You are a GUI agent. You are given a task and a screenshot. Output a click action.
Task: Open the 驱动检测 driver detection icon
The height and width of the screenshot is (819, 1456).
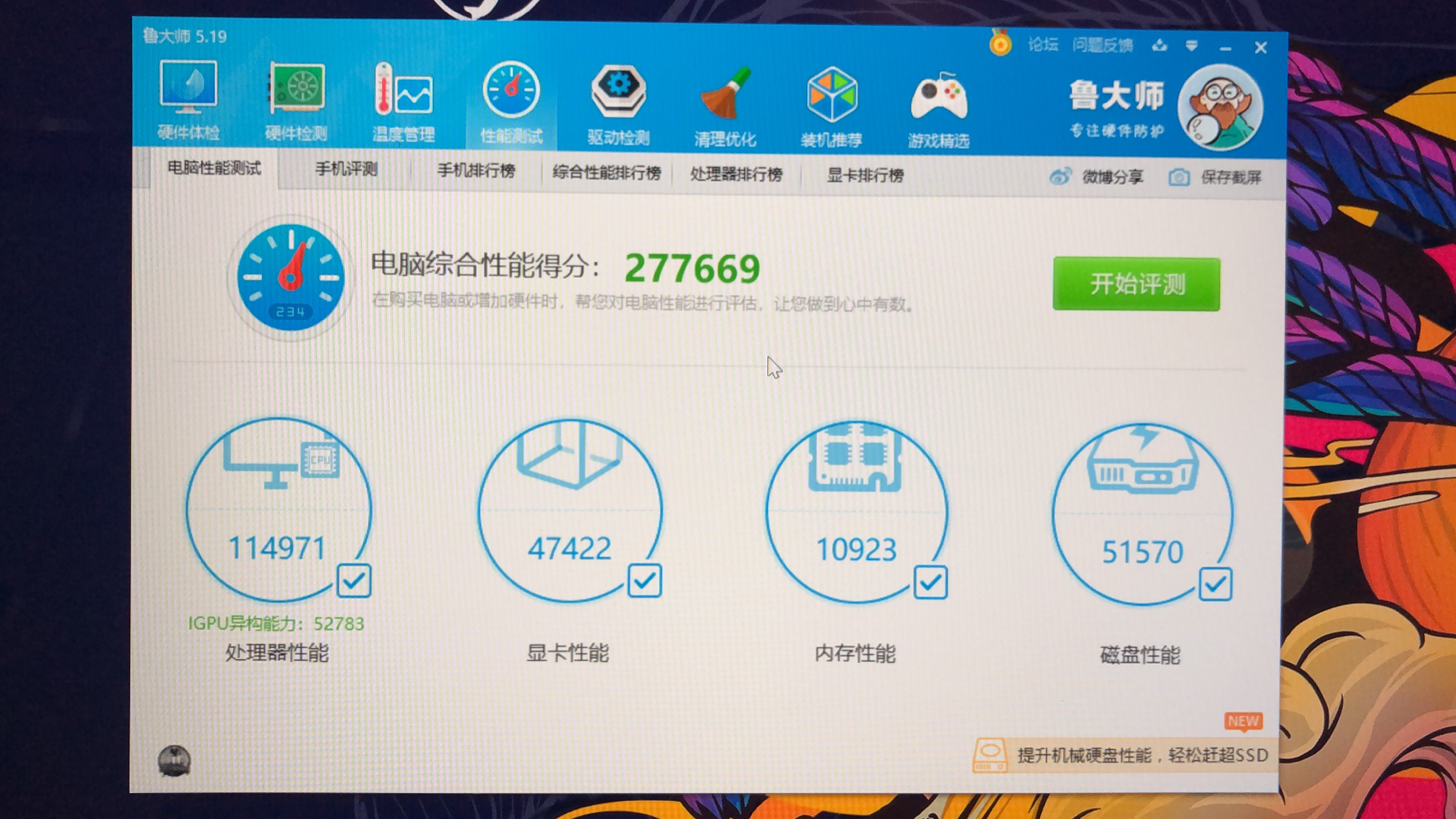coord(618,106)
